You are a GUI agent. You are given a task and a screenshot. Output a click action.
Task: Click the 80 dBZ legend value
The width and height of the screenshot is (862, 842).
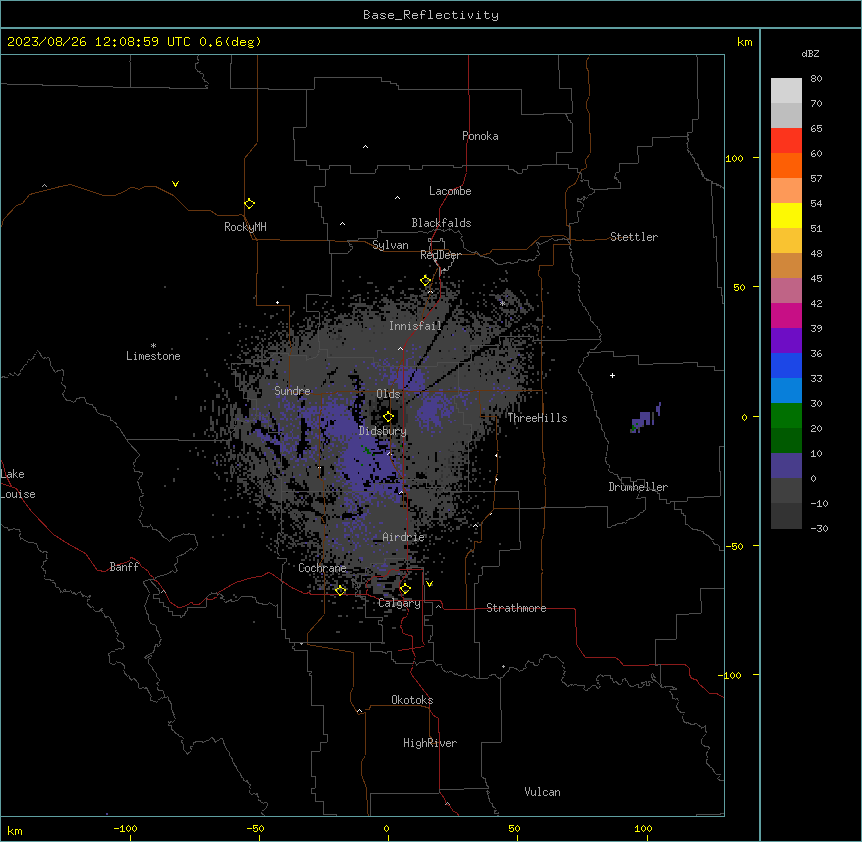tap(816, 79)
